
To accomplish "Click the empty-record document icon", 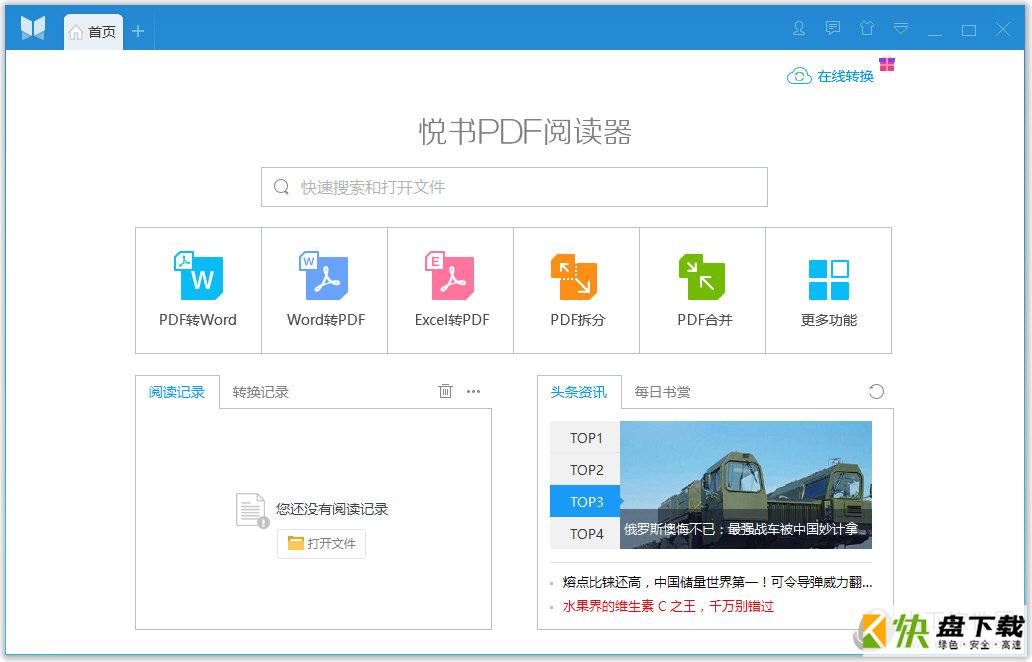I will (x=252, y=511).
